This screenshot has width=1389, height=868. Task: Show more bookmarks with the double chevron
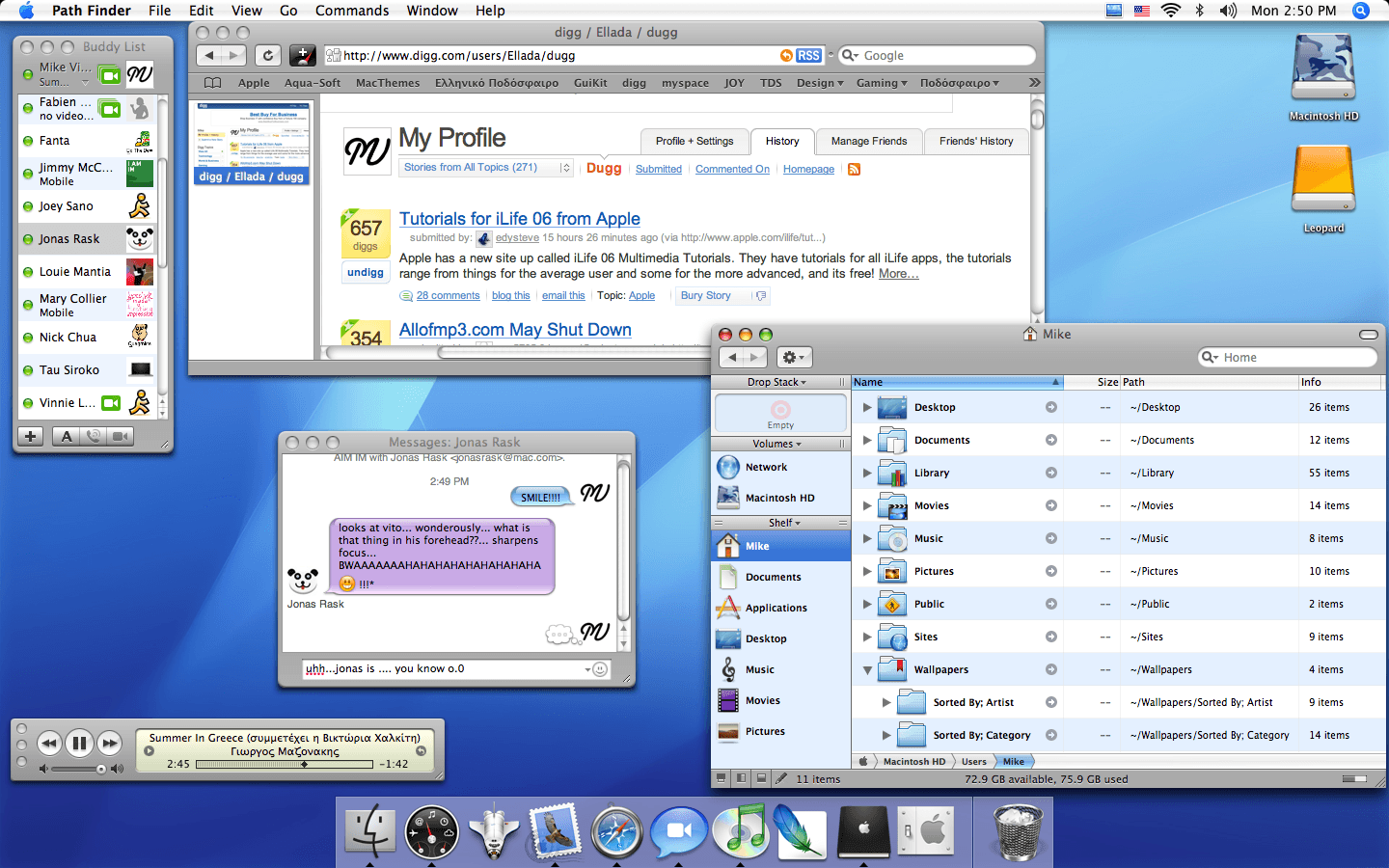(1034, 83)
